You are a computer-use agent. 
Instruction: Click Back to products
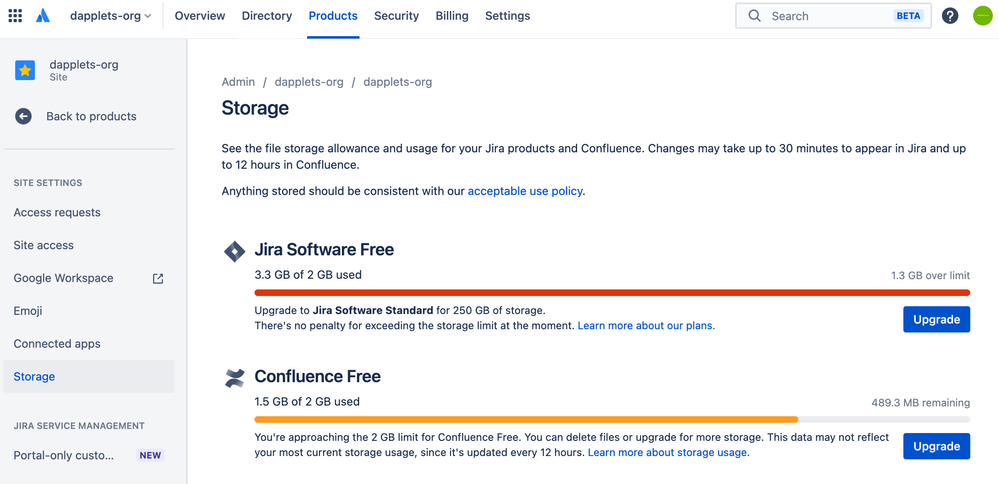pyautogui.click(x=91, y=117)
